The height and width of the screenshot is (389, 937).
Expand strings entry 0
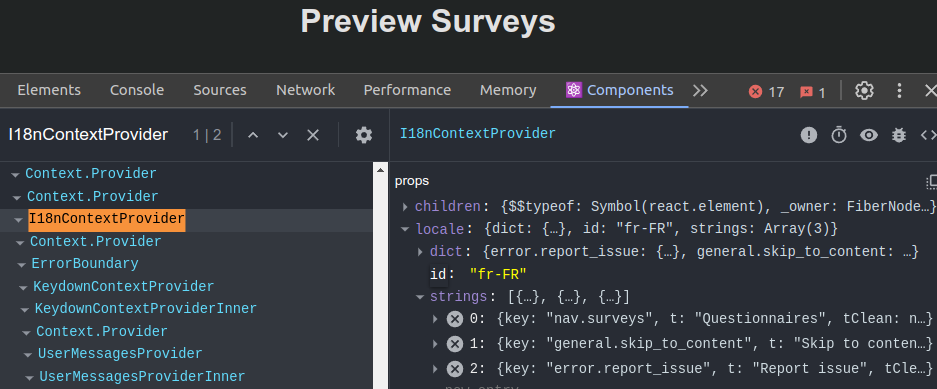coord(435,320)
